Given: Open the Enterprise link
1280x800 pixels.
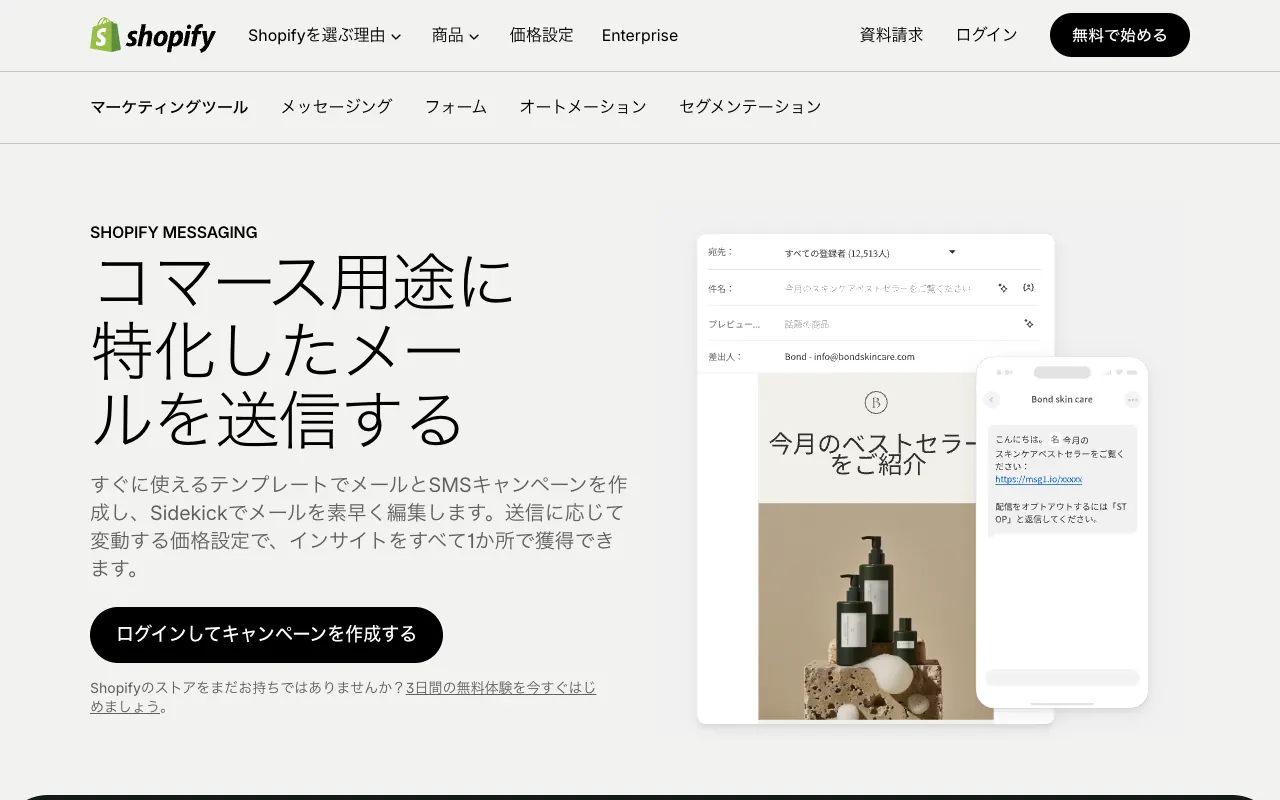Looking at the screenshot, I should pyautogui.click(x=640, y=35).
